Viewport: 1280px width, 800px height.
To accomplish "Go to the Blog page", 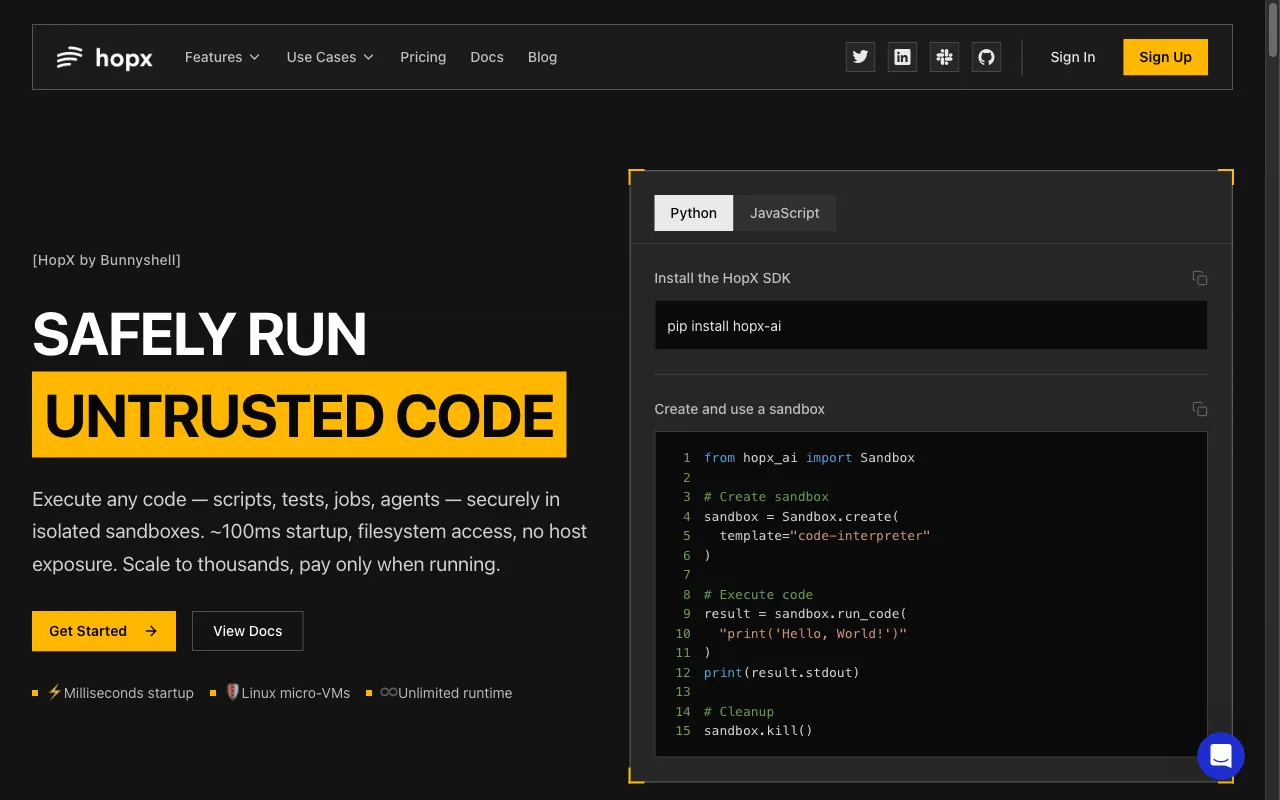I will coord(542,57).
